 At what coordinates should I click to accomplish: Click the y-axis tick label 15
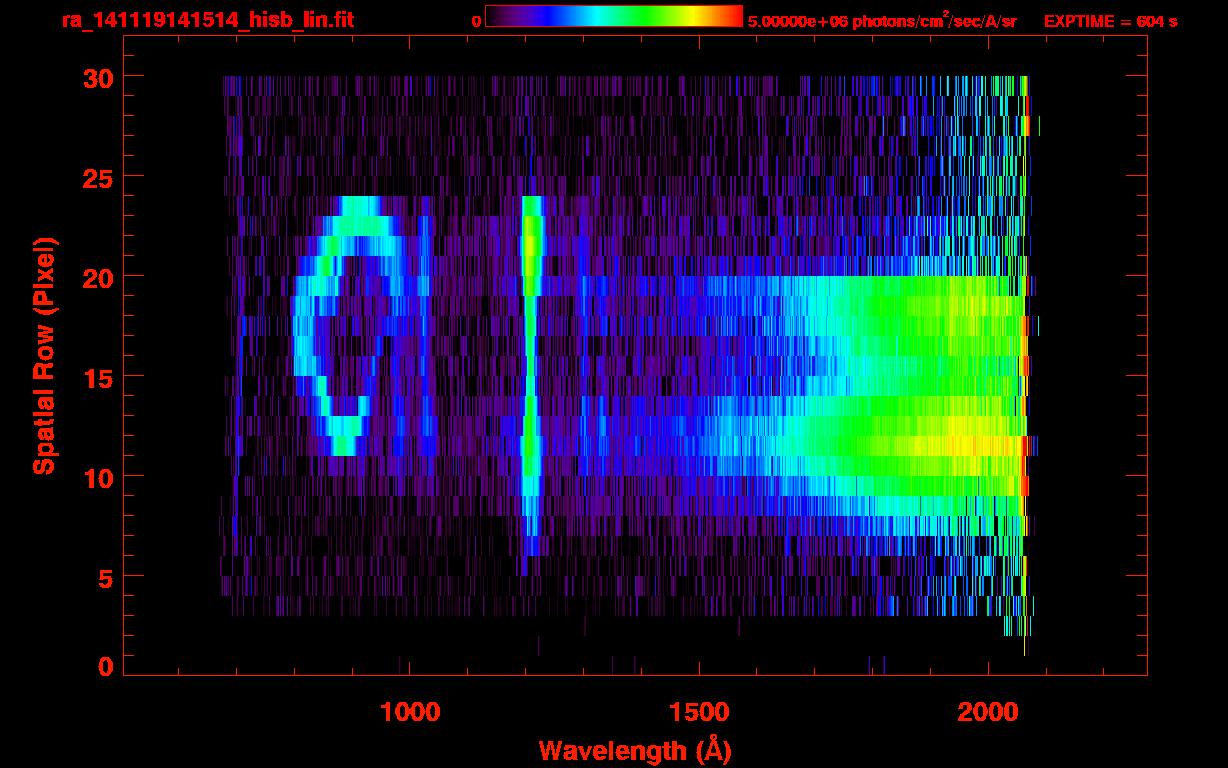pyautogui.click(x=96, y=377)
